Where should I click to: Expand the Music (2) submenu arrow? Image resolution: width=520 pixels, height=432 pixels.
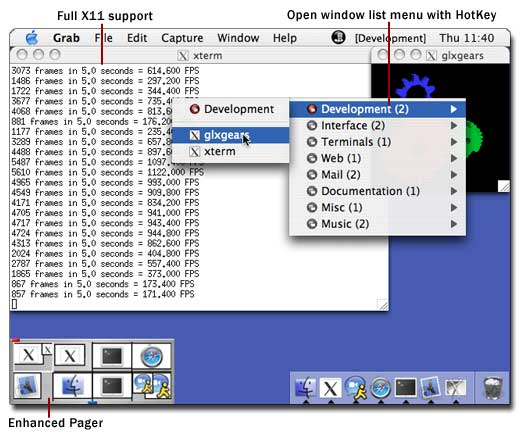point(454,224)
